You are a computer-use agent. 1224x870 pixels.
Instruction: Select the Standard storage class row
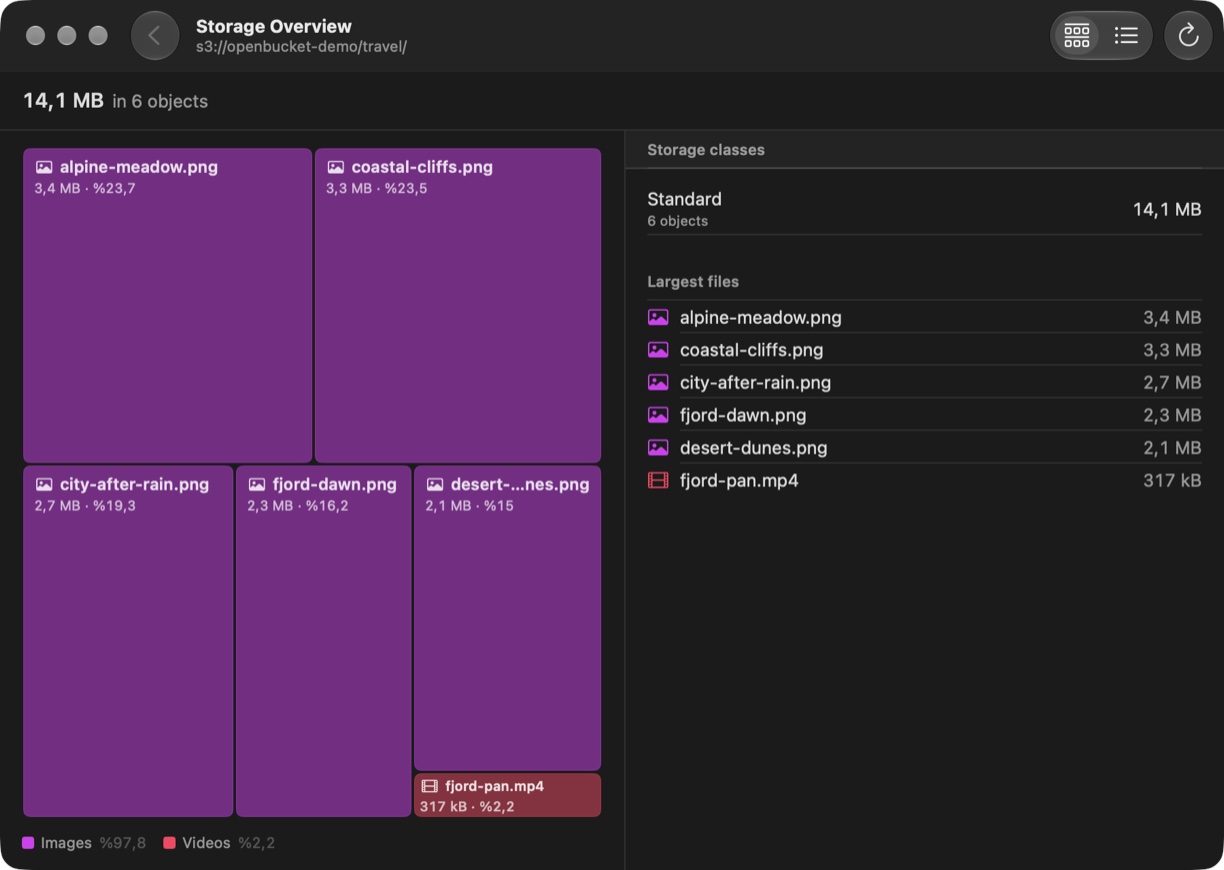pyautogui.click(x=924, y=208)
